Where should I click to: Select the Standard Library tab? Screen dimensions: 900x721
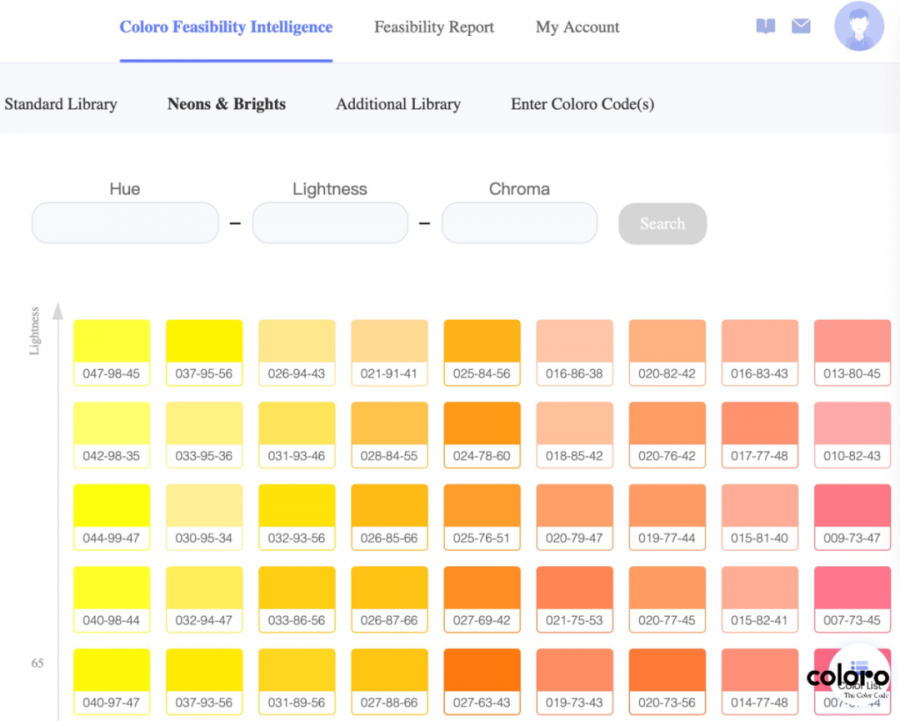[61, 104]
